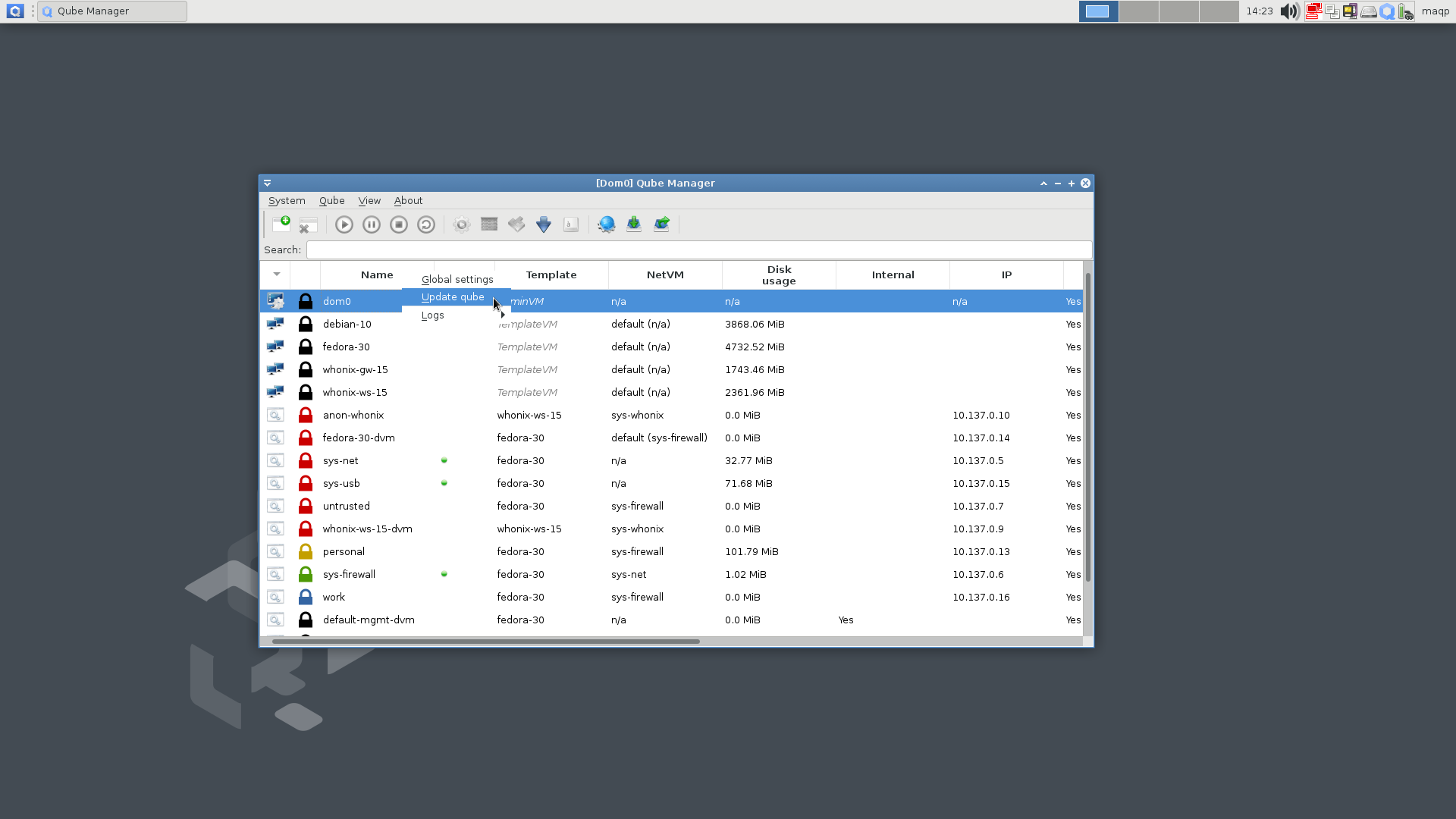Click the red lock icon of anon-whonix
This screenshot has height=819, width=1456.
[306, 415]
